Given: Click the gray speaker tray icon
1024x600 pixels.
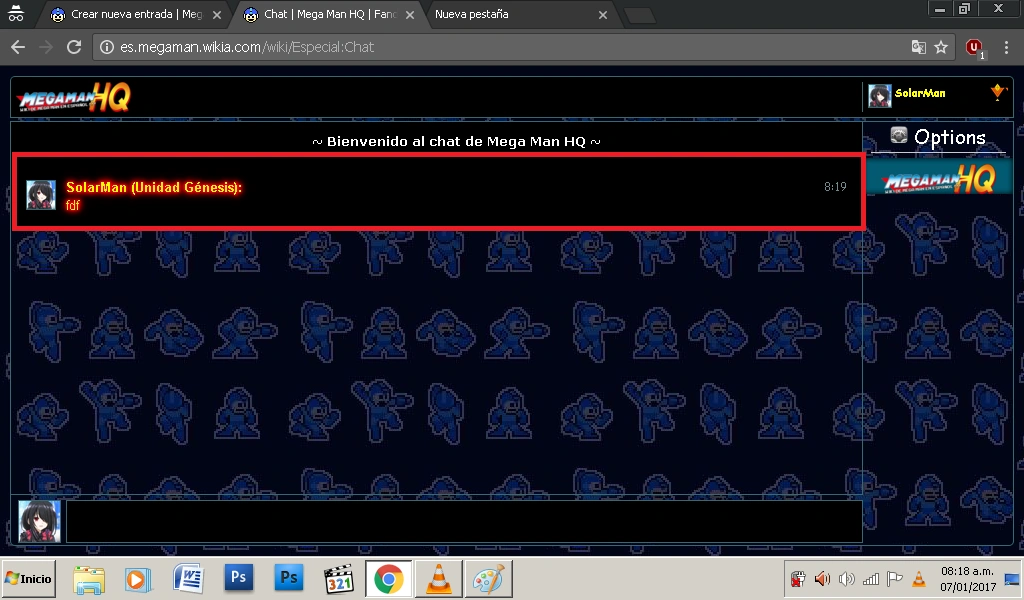Looking at the screenshot, I should click(x=846, y=578).
